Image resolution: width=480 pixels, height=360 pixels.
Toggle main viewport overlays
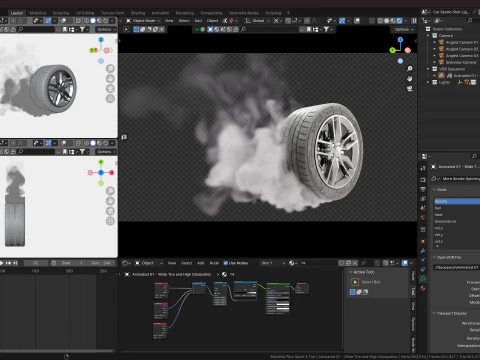coord(357,21)
